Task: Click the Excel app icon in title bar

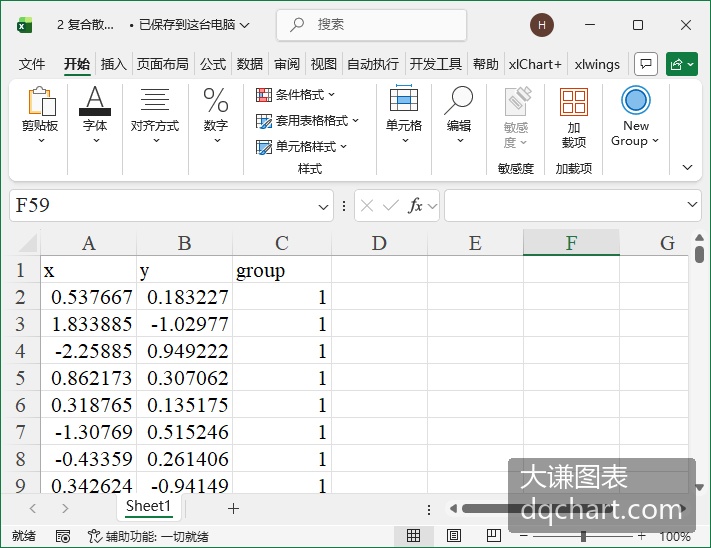Action: 24,25
